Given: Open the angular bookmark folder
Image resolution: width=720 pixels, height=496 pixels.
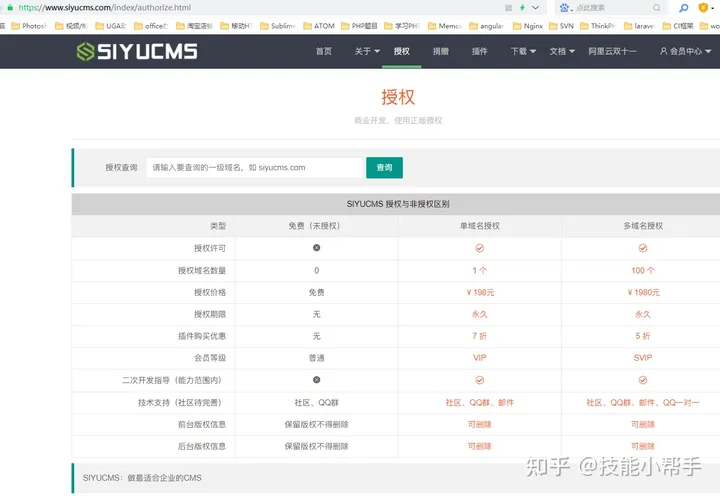Looking at the screenshot, I should [486, 26].
